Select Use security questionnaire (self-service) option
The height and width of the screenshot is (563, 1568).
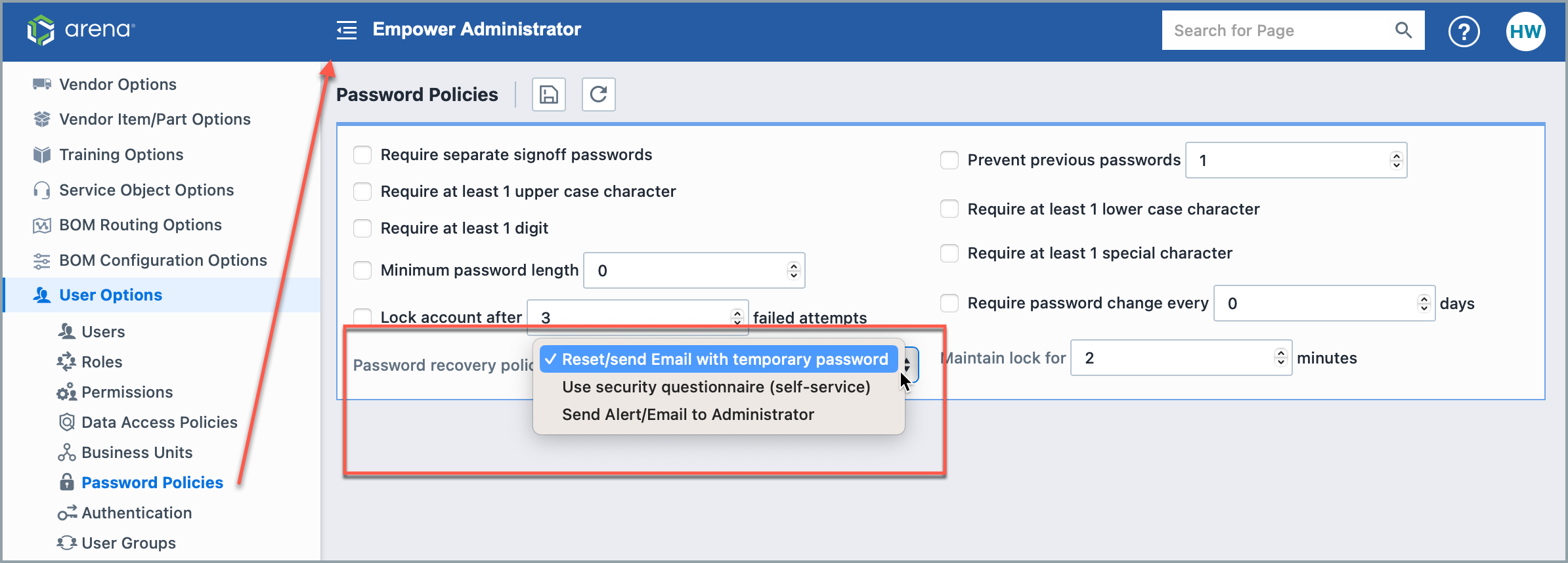coord(716,387)
